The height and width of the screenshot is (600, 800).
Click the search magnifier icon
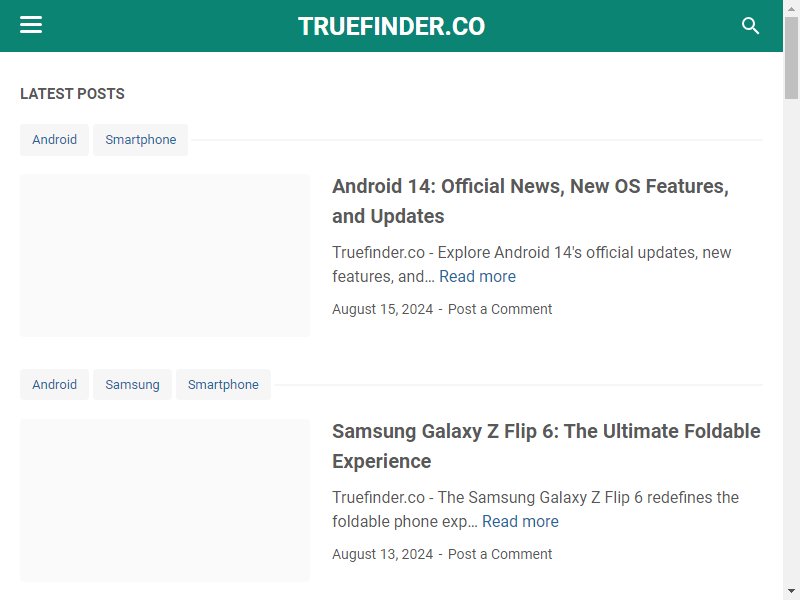750,26
